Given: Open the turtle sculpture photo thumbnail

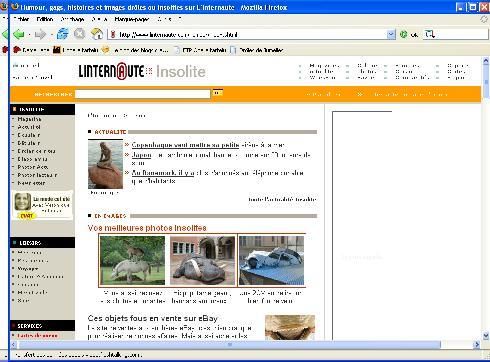Looking at the screenshot, I should [202, 260].
